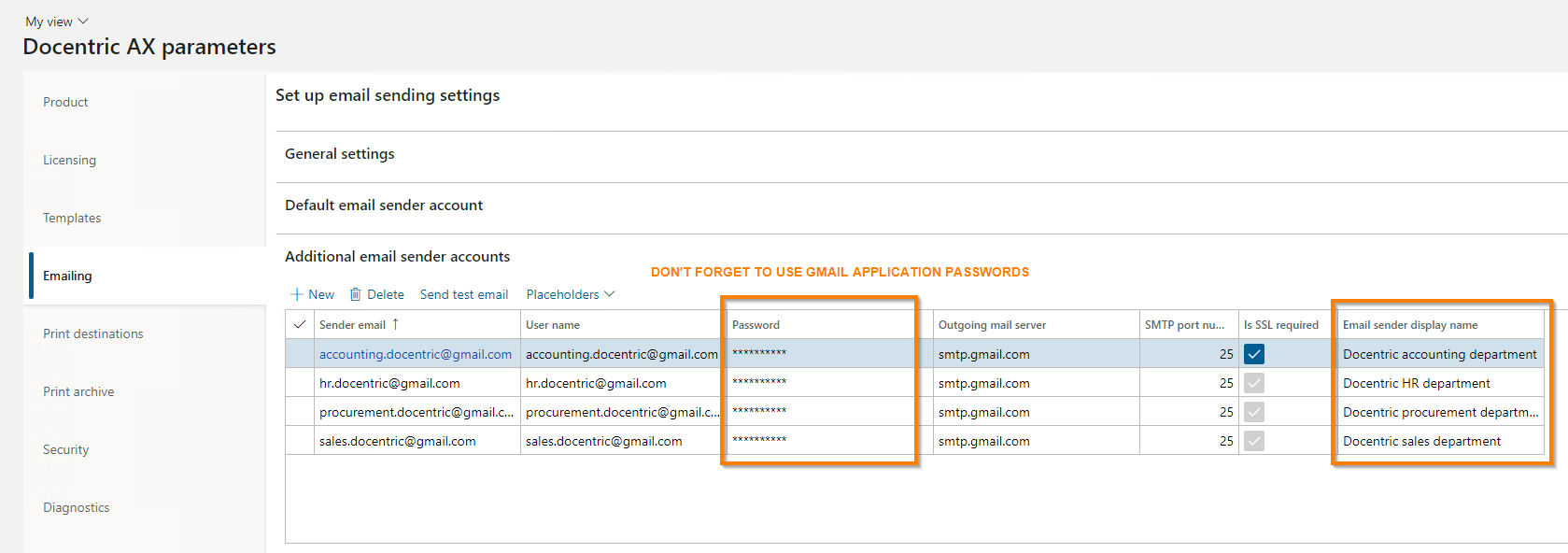Toggle SSL required for procurement.docentric row

1254,412
